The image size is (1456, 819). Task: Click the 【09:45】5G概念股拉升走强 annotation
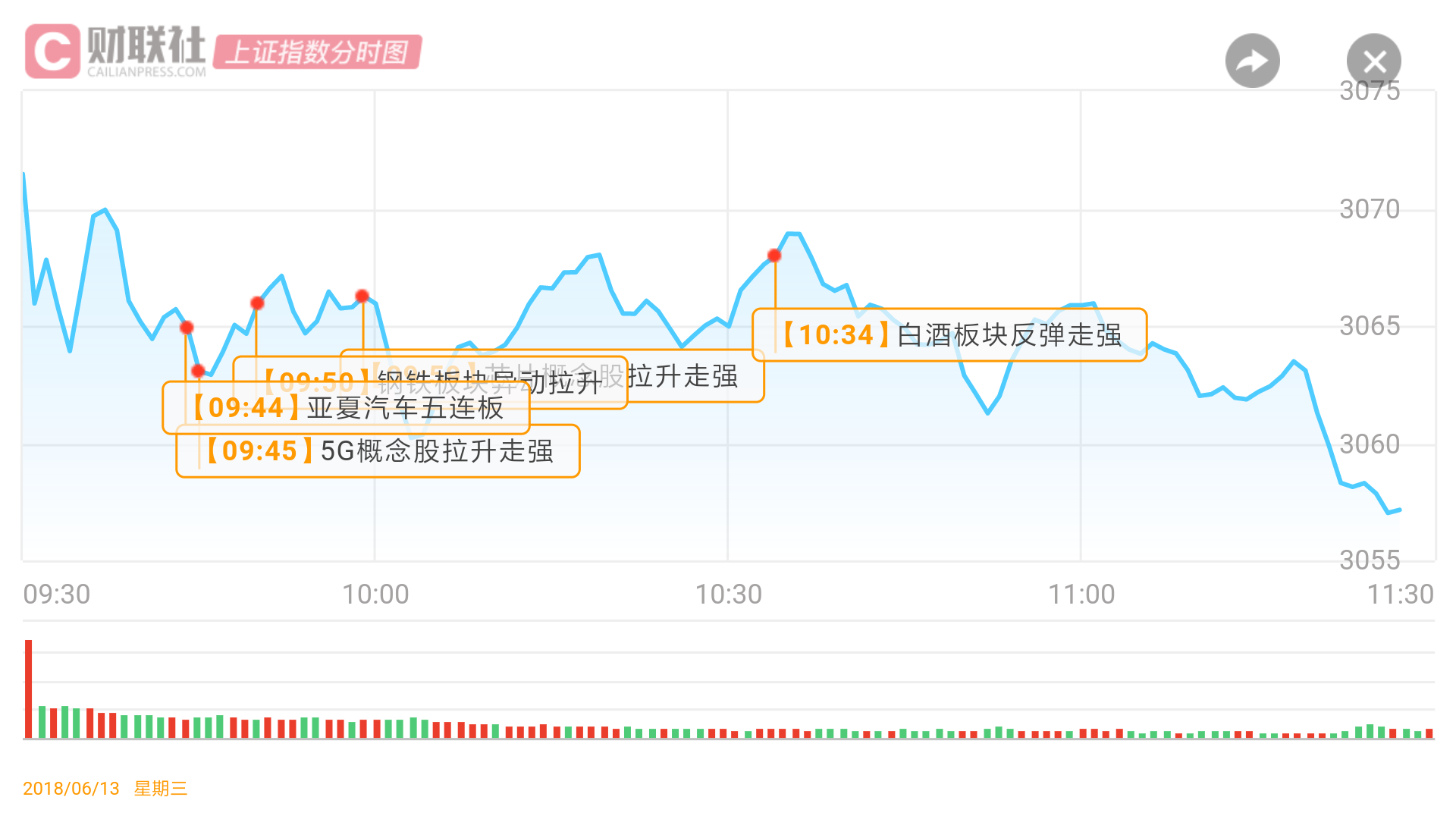(x=378, y=450)
